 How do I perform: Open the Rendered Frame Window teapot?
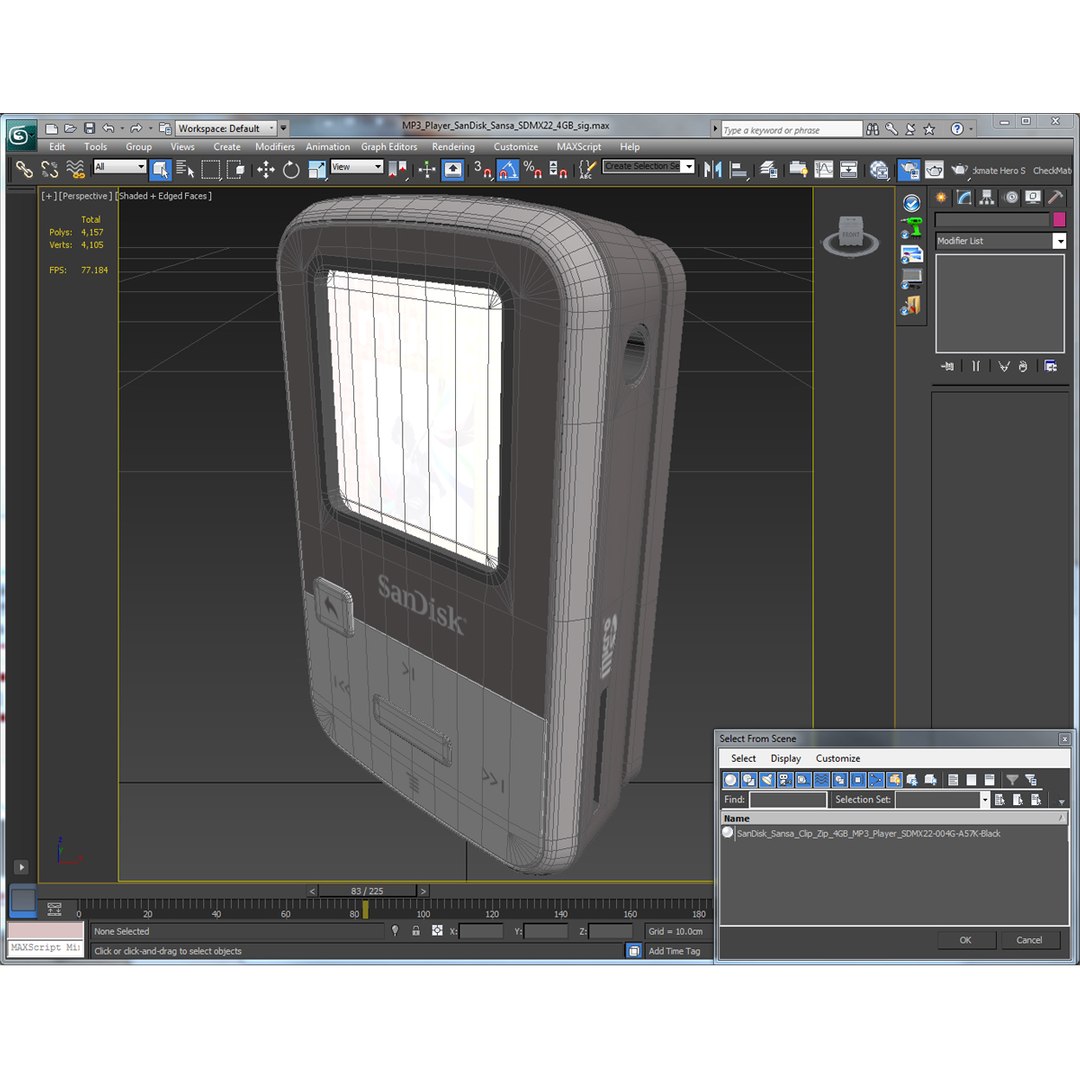click(x=934, y=169)
